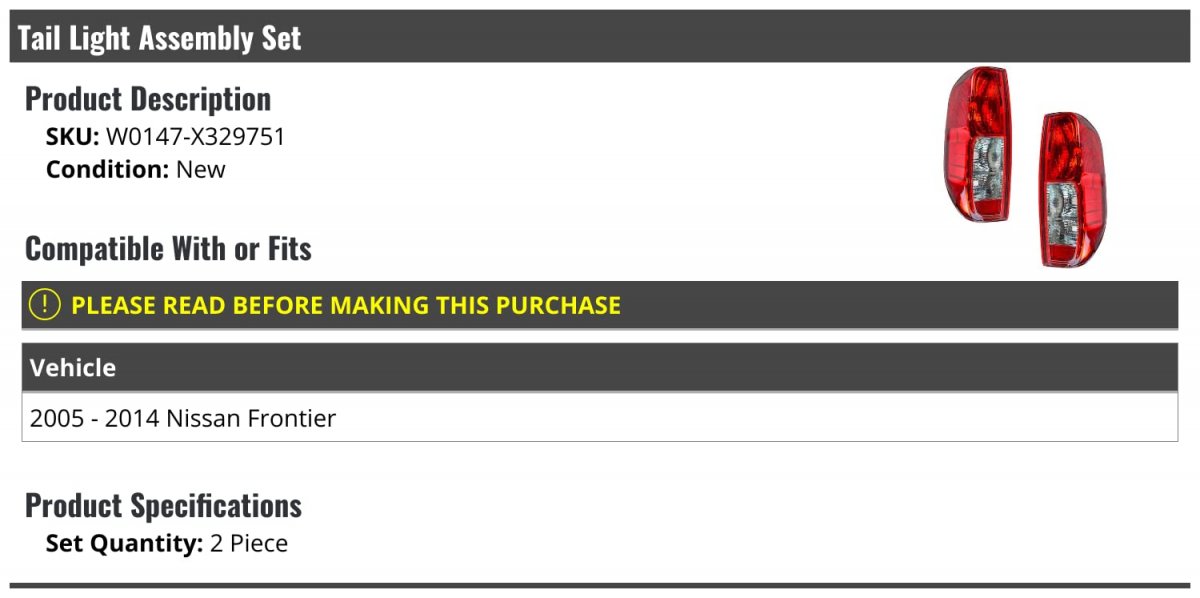Click the right tail light image
The image size is (1200, 598).
coord(1074,190)
